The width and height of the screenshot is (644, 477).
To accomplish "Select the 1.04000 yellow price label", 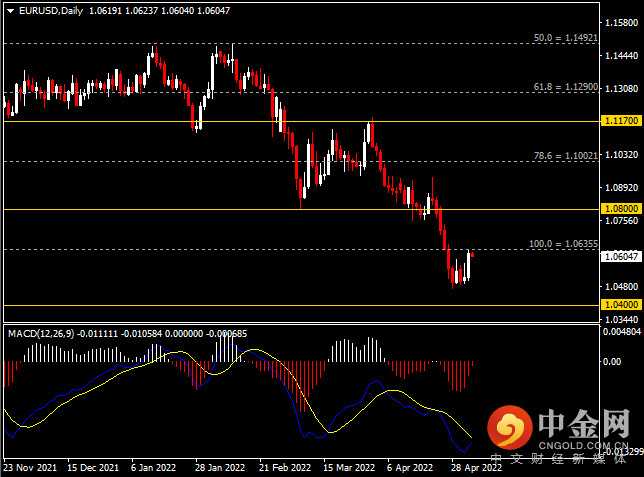I will click(621, 305).
